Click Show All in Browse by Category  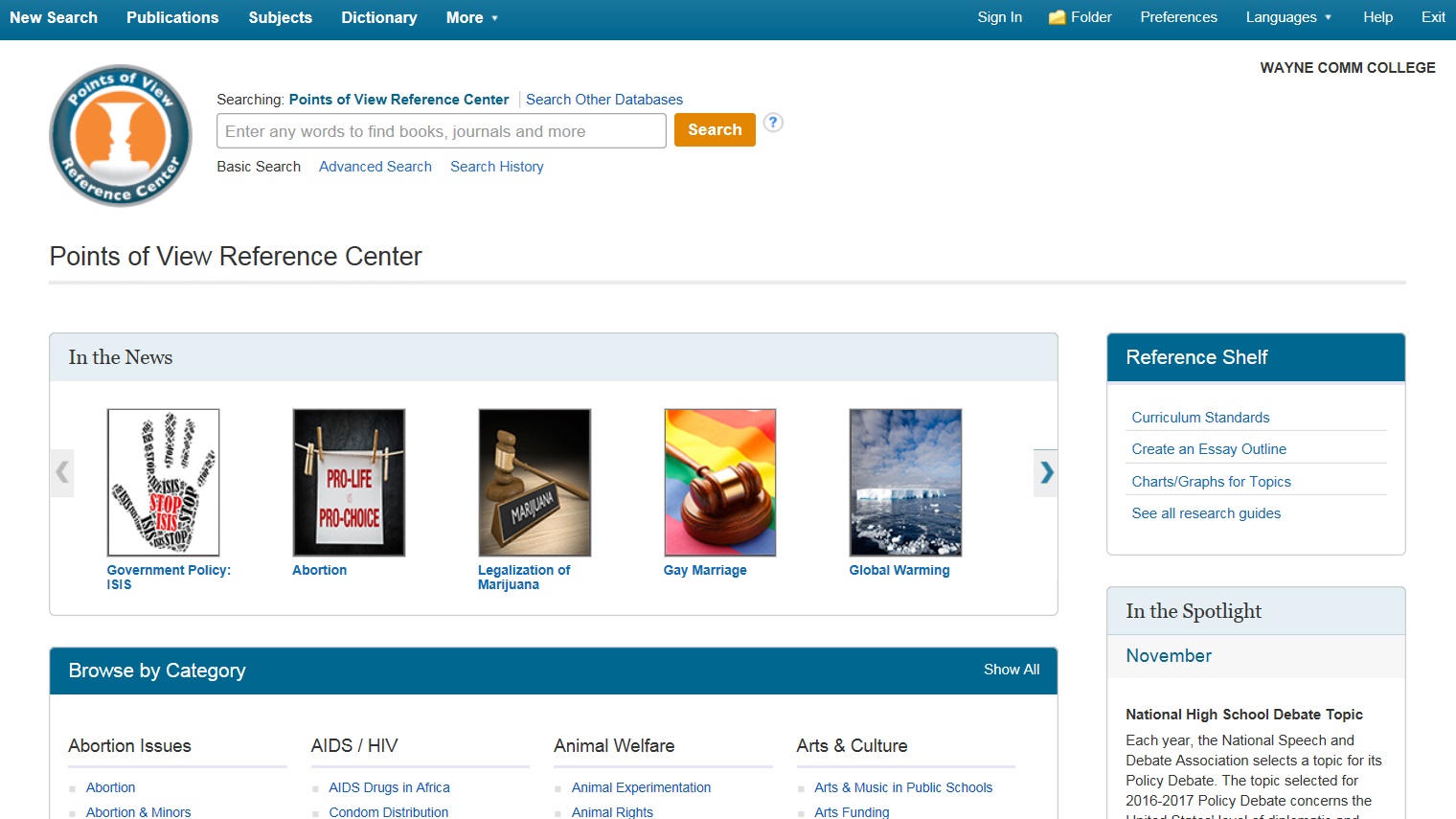pos(1012,670)
